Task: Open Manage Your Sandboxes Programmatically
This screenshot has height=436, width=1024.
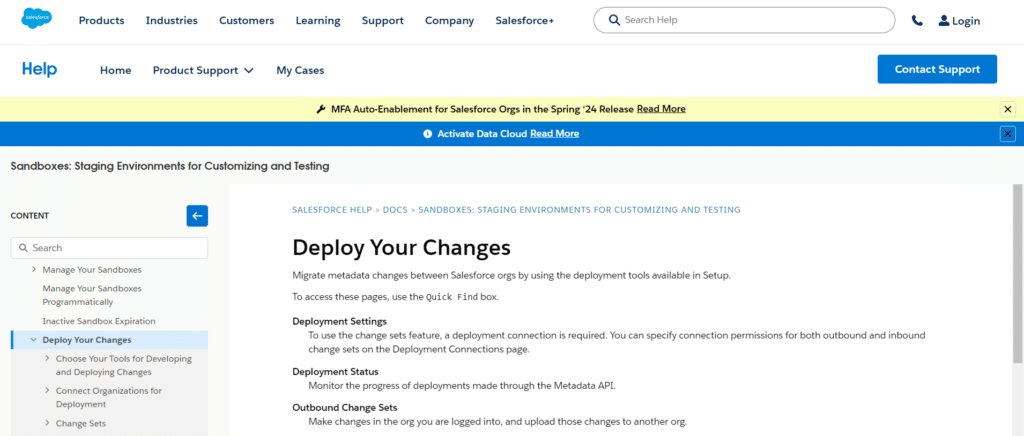Action: coord(92,295)
